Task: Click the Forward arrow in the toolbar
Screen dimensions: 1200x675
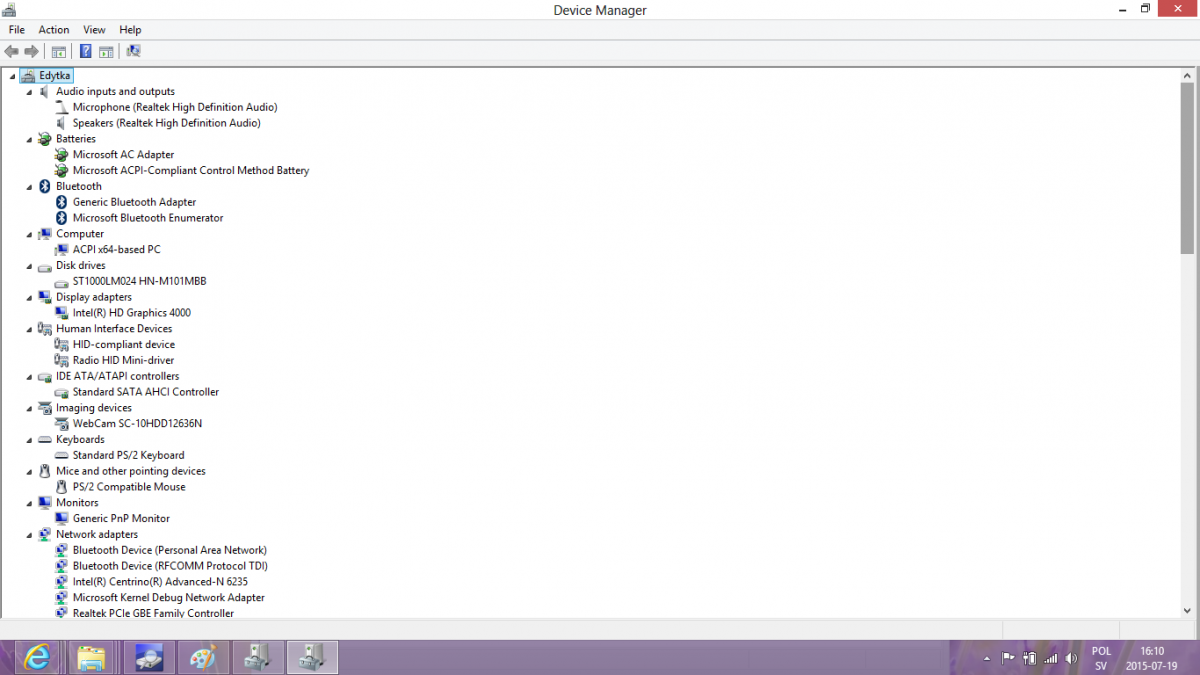Action: click(32, 51)
